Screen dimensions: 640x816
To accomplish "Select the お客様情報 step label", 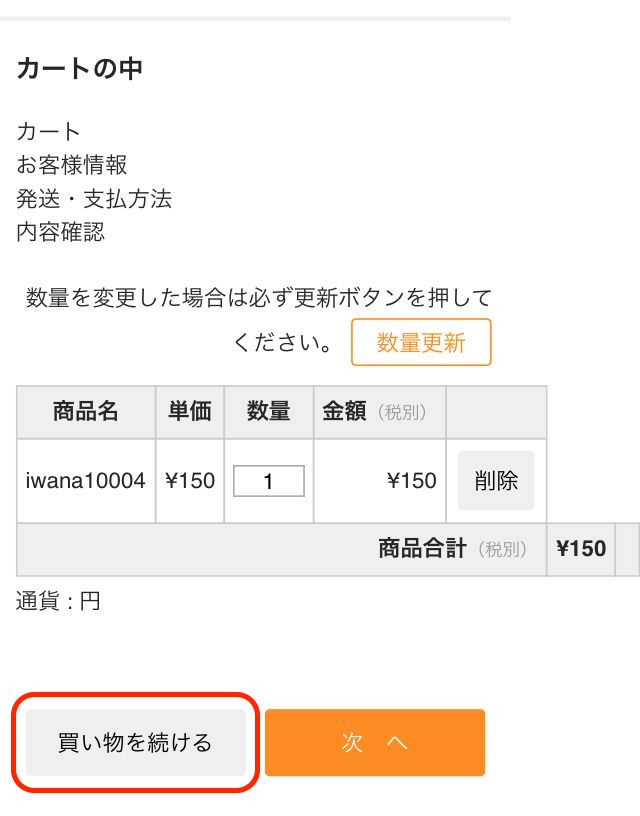I will coord(72,165).
